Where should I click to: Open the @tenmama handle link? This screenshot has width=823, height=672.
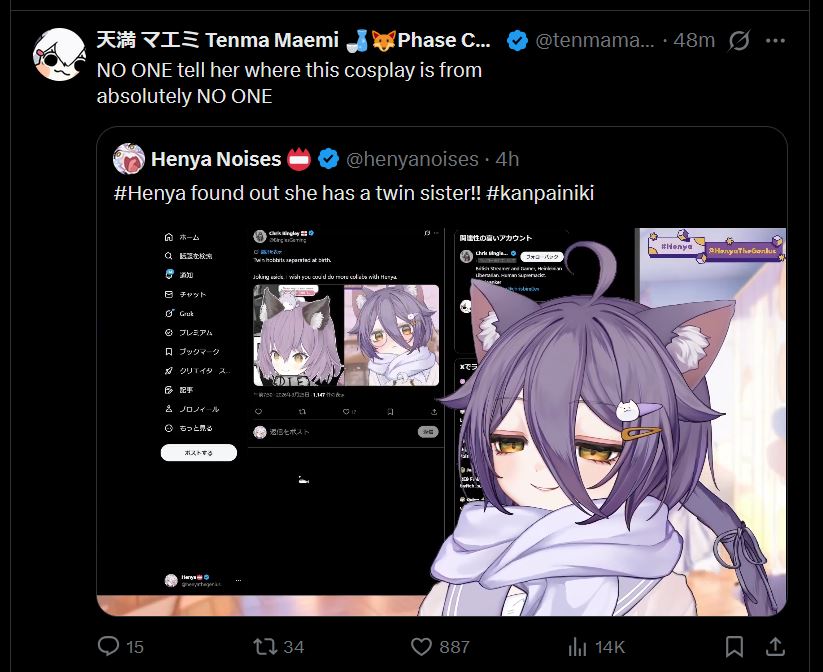click(x=595, y=40)
